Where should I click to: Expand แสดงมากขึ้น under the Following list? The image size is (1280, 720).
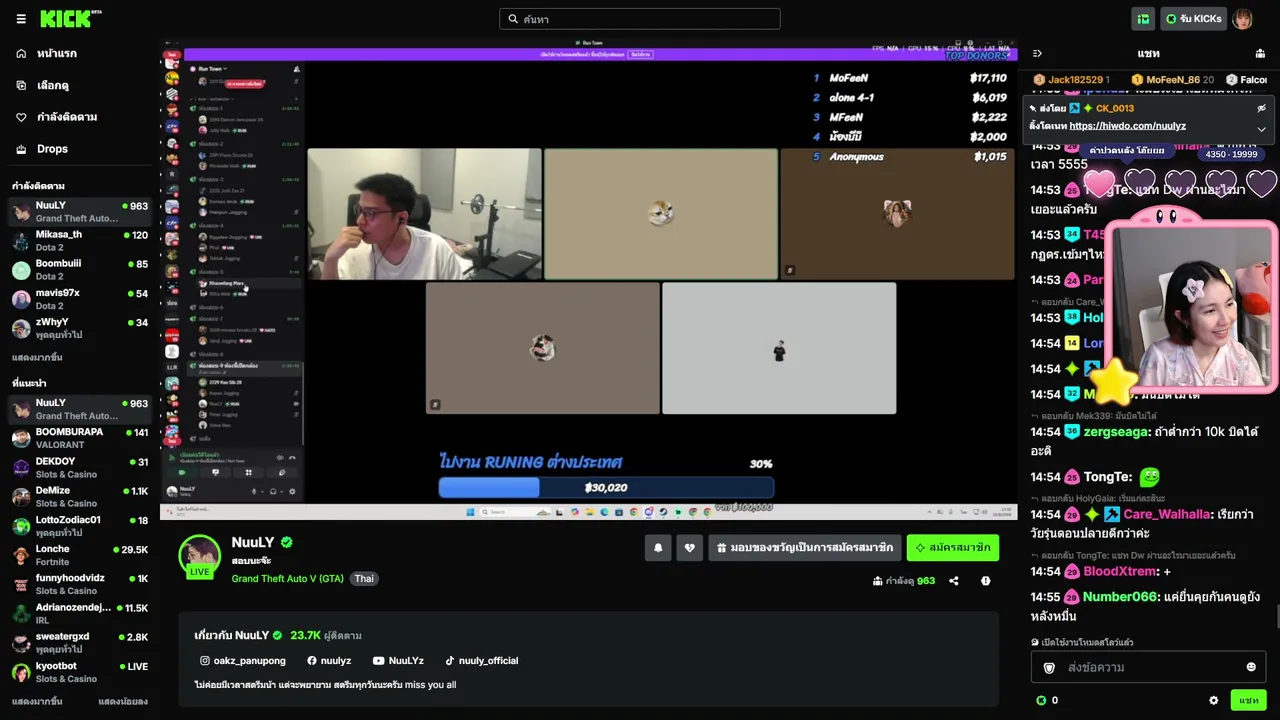coord(37,357)
